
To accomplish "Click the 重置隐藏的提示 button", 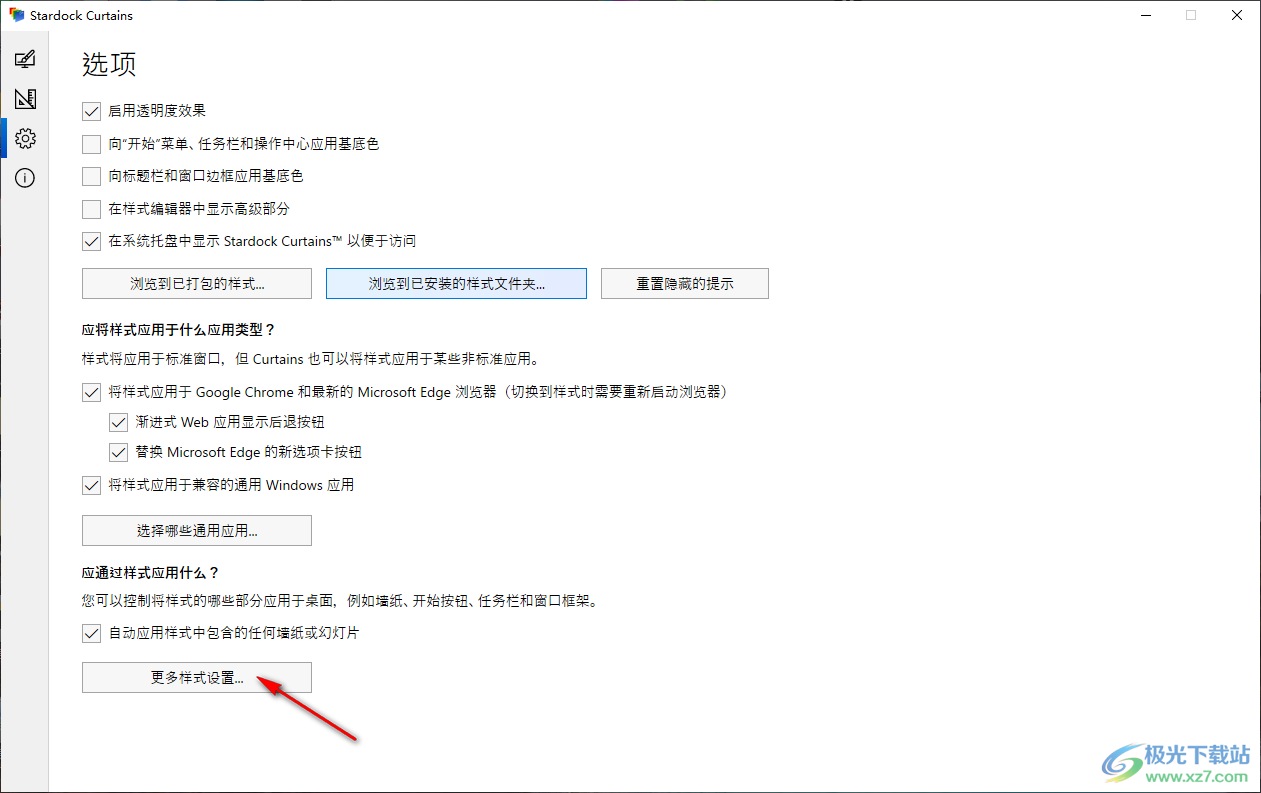I will tap(685, 283).
